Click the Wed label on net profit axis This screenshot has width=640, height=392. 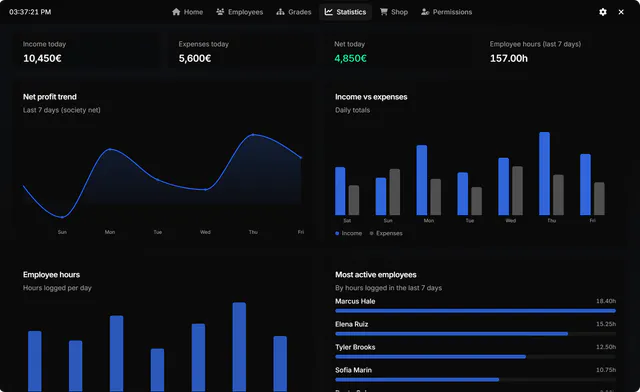(205, 232)
